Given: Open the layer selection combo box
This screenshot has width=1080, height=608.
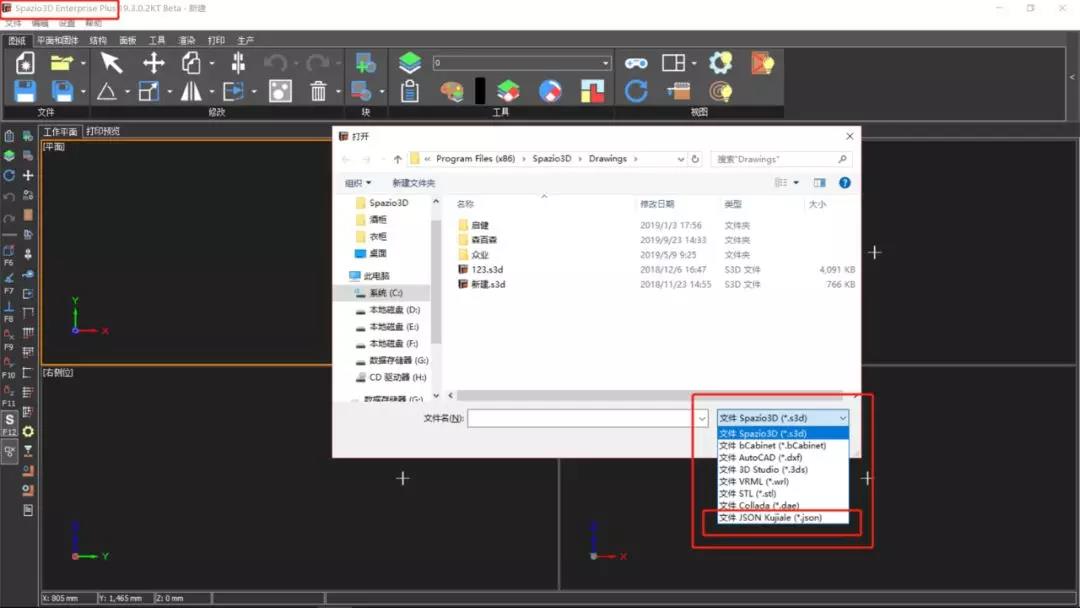Looking at the screenshot, I should [x=521, y=63].
